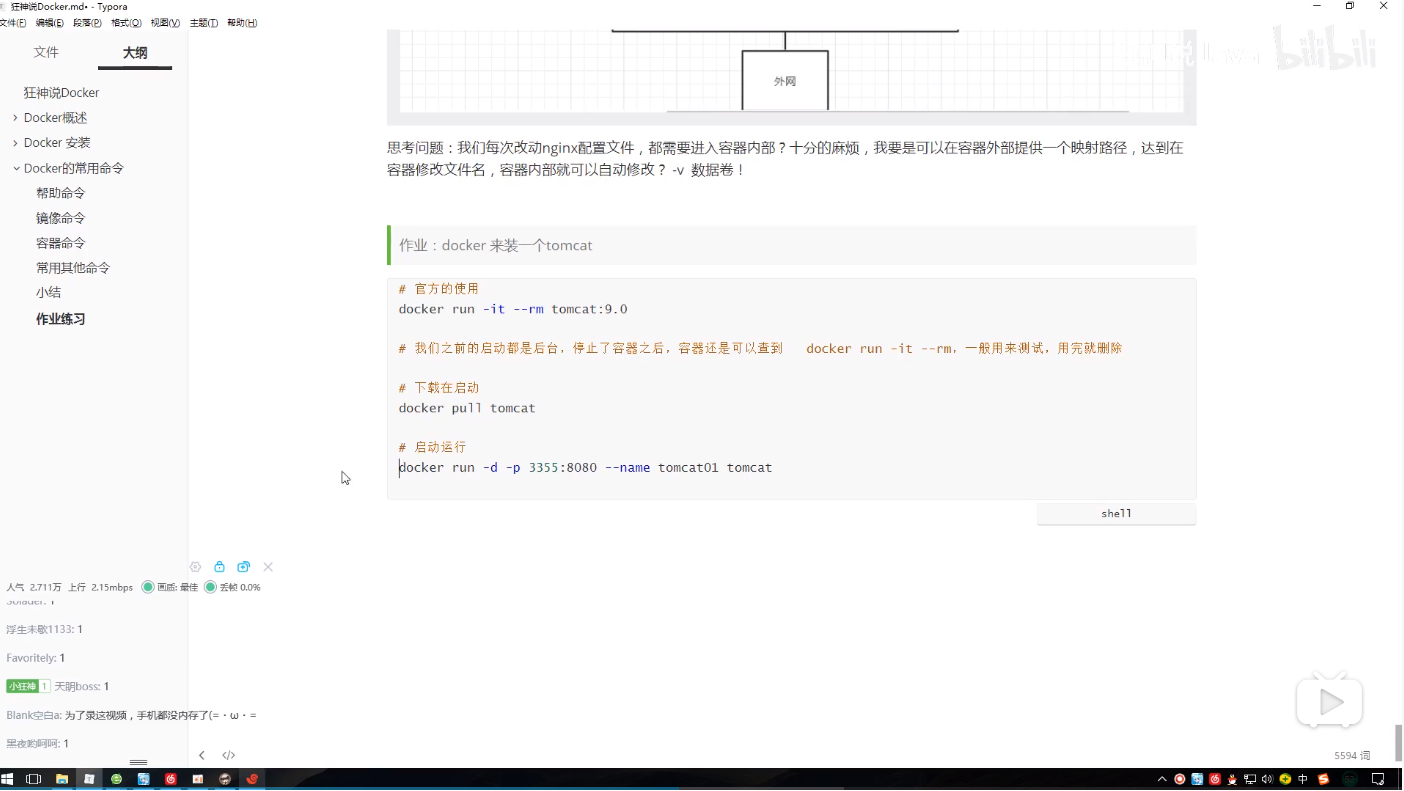The image size is (1404, 791).
Task: Jump to 镜像命令 in outline
Action: tap(61, 218)
